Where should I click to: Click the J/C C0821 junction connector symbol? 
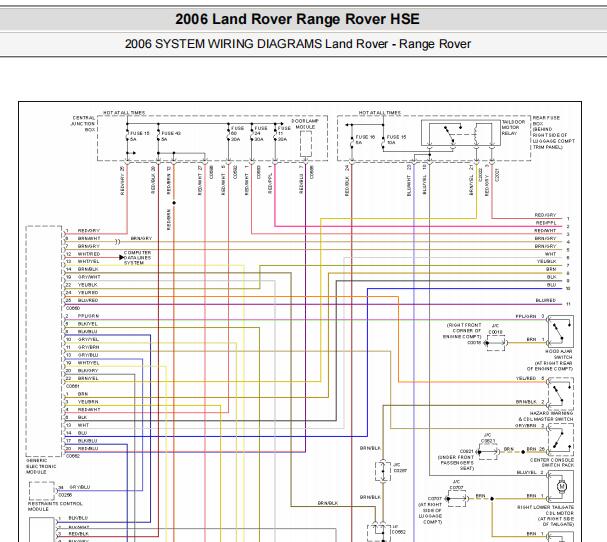pos(489,452)
